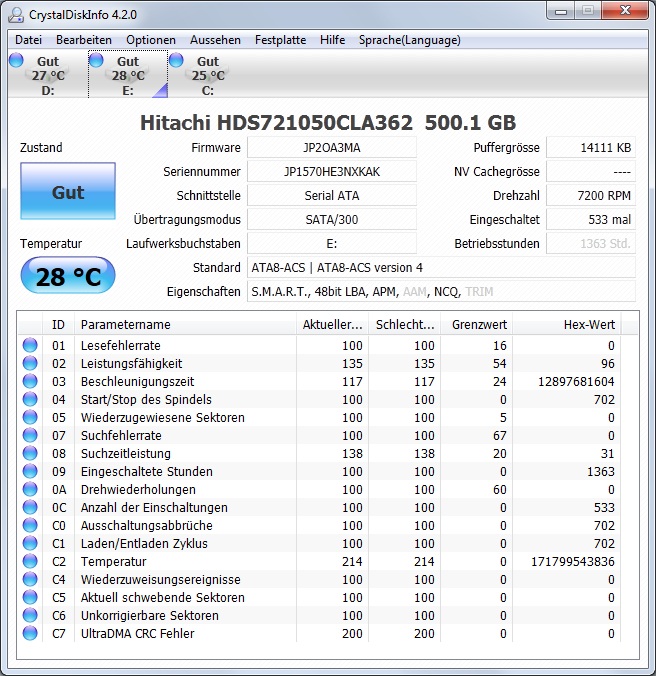Click status icon of Unkorrigierbare Sektoren row
656x676 pixels.
(30, 615)
